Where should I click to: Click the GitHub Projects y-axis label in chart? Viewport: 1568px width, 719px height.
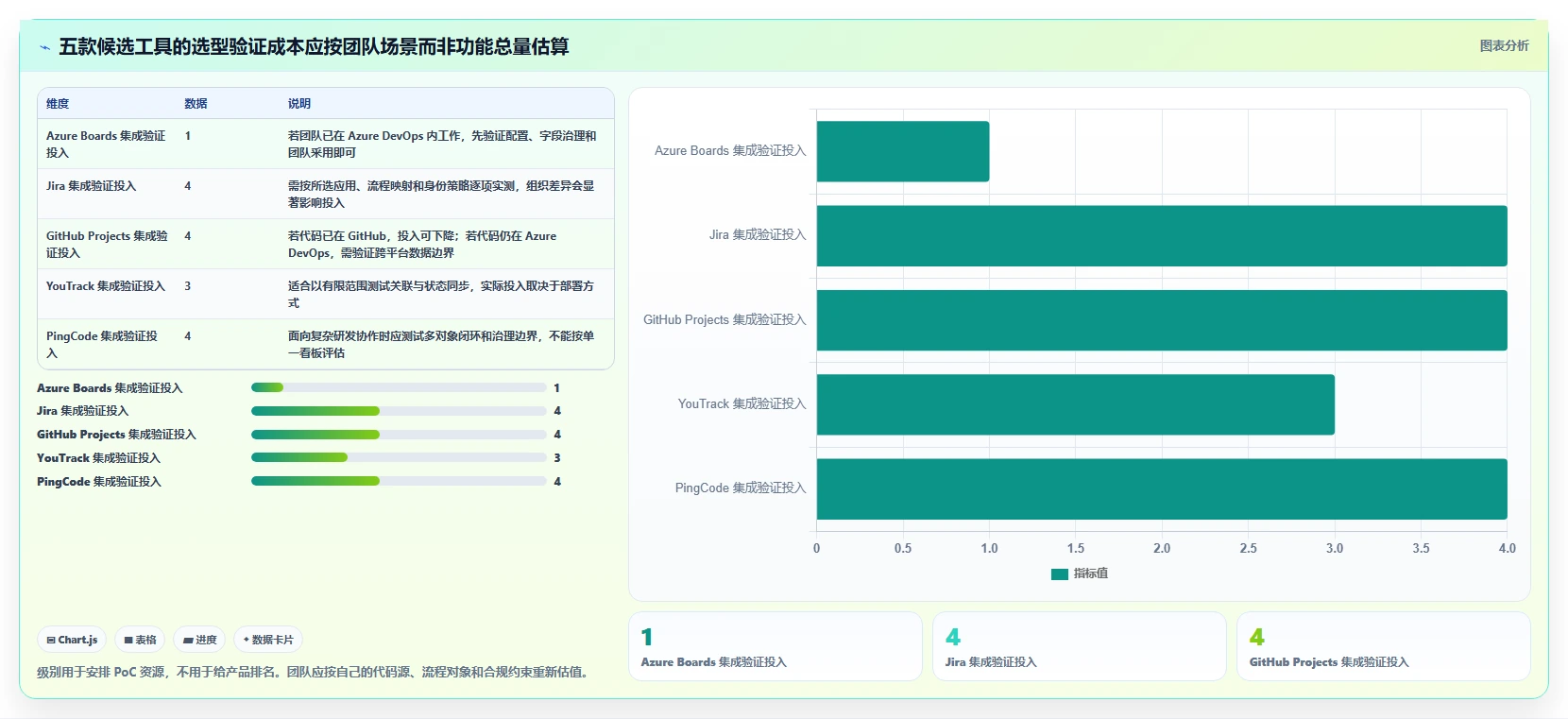pyautogui.click(x=724, y=320)
